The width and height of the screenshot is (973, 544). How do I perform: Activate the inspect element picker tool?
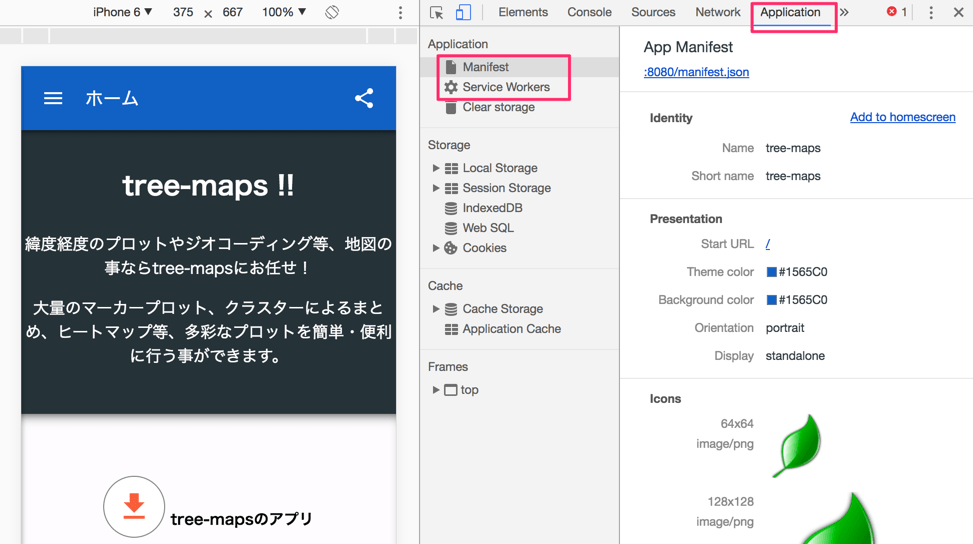436,12
